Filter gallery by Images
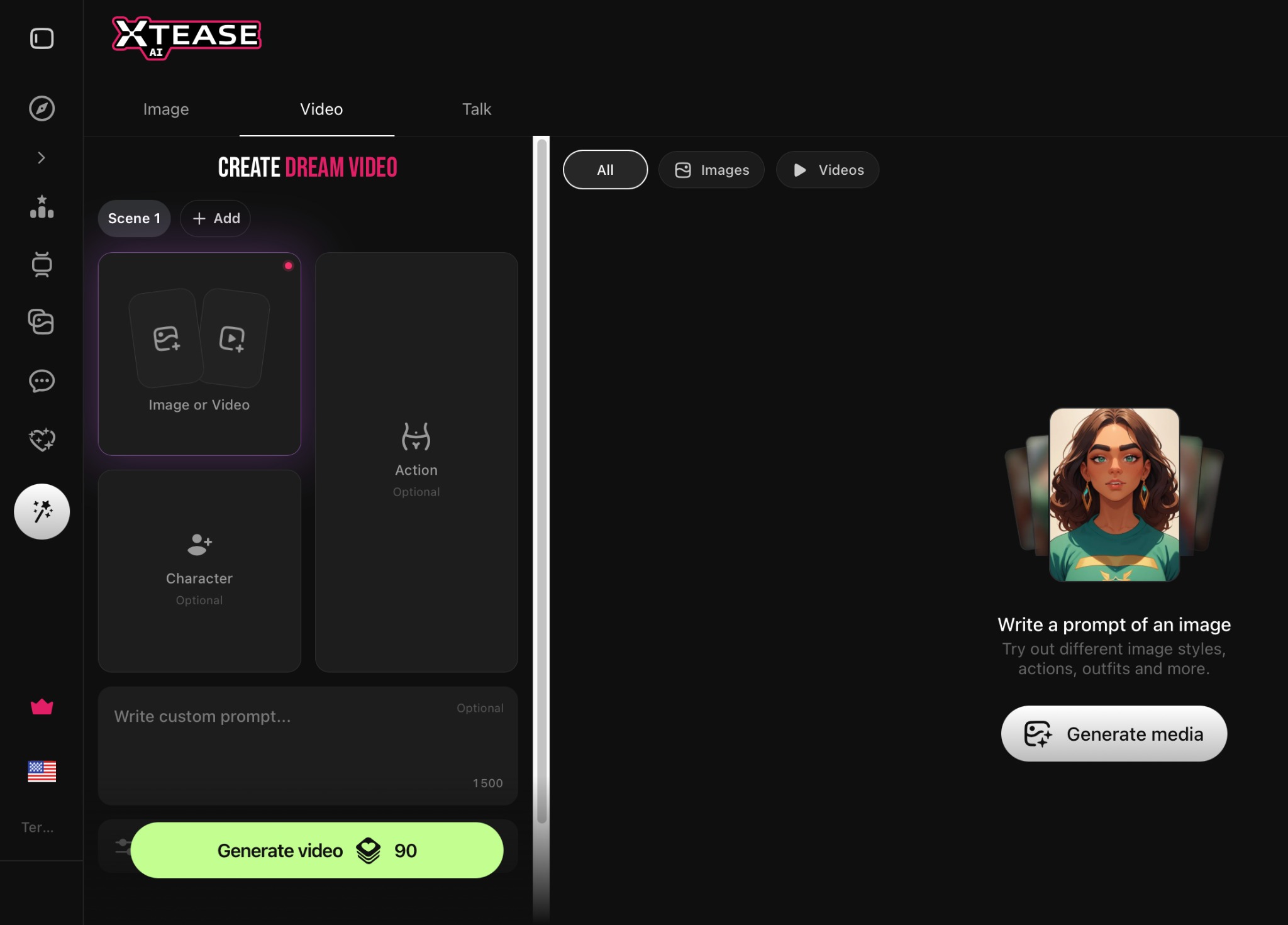 pyautogui.click(x=711, y=170)
